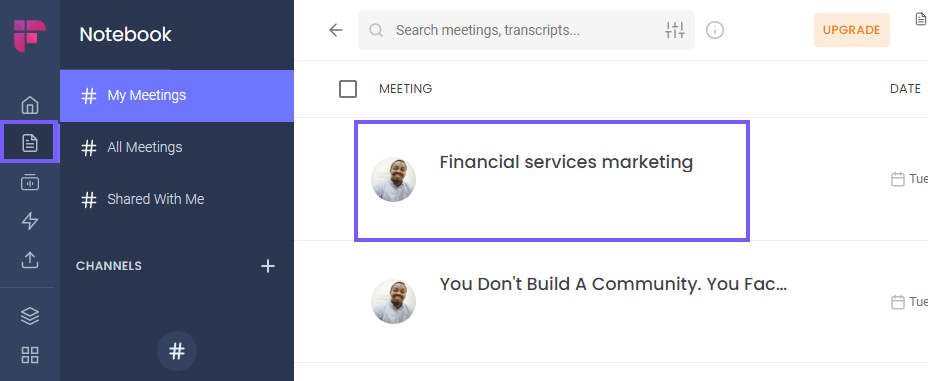Viewport: 928px width, 381px height.
Task: Open Shared With Me list
Action: click(x=177, y=199)
